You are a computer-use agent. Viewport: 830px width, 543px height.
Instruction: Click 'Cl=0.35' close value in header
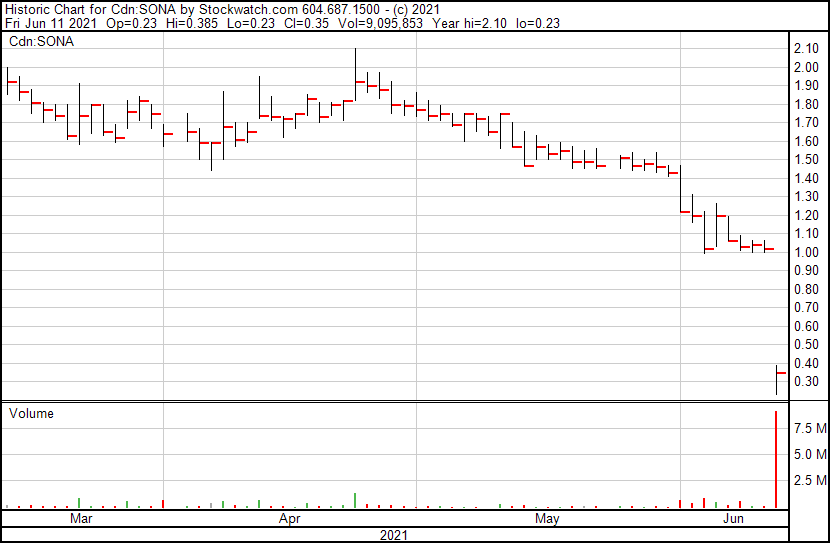(304, 23)
